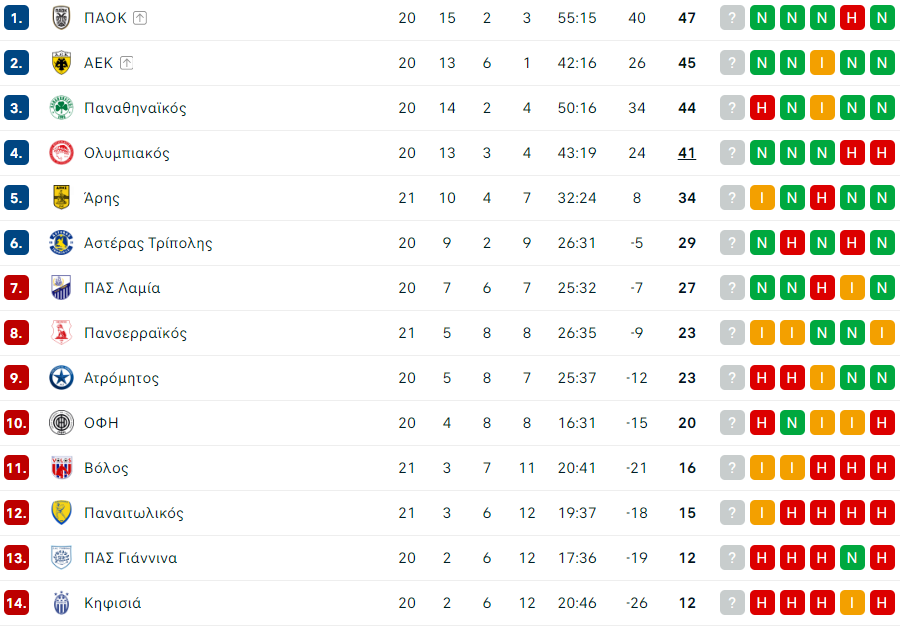Click the Άρης yellow crest icon
Image resolution: width=900 pixels, height=626 pixels.
(x=61, y=198)
